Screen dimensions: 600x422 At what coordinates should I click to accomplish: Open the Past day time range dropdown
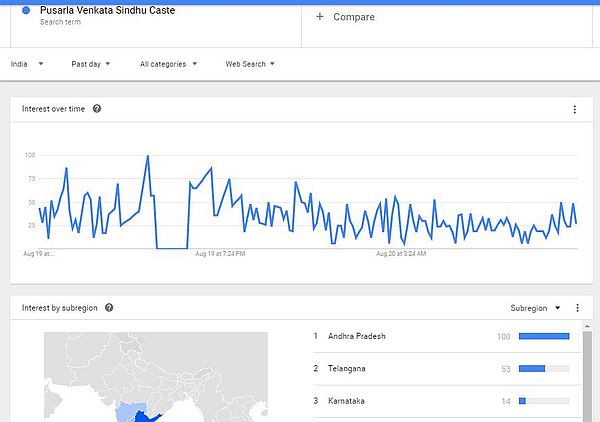[91, 64]
